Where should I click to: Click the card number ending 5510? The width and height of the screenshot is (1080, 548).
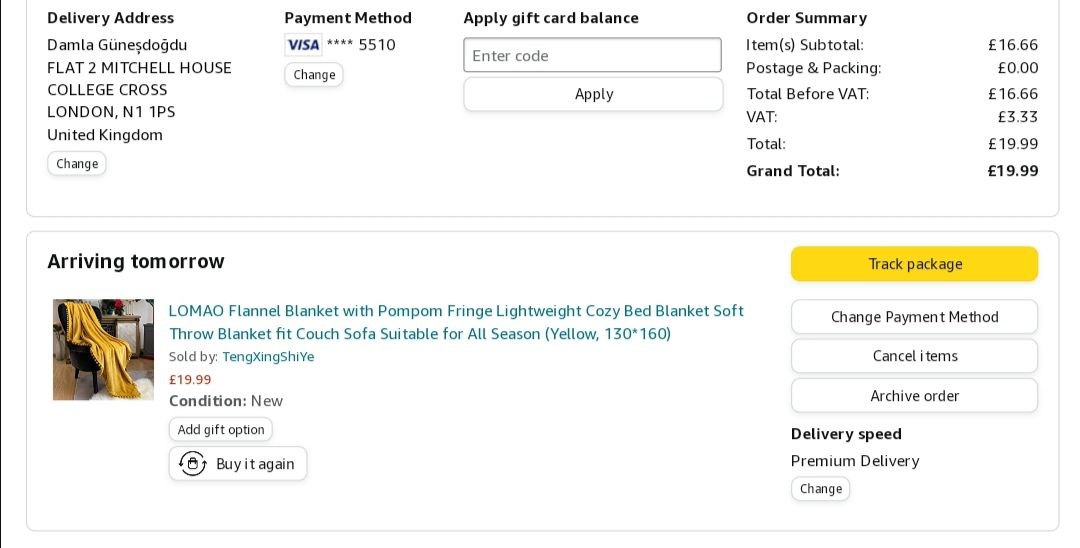[361, 45]
